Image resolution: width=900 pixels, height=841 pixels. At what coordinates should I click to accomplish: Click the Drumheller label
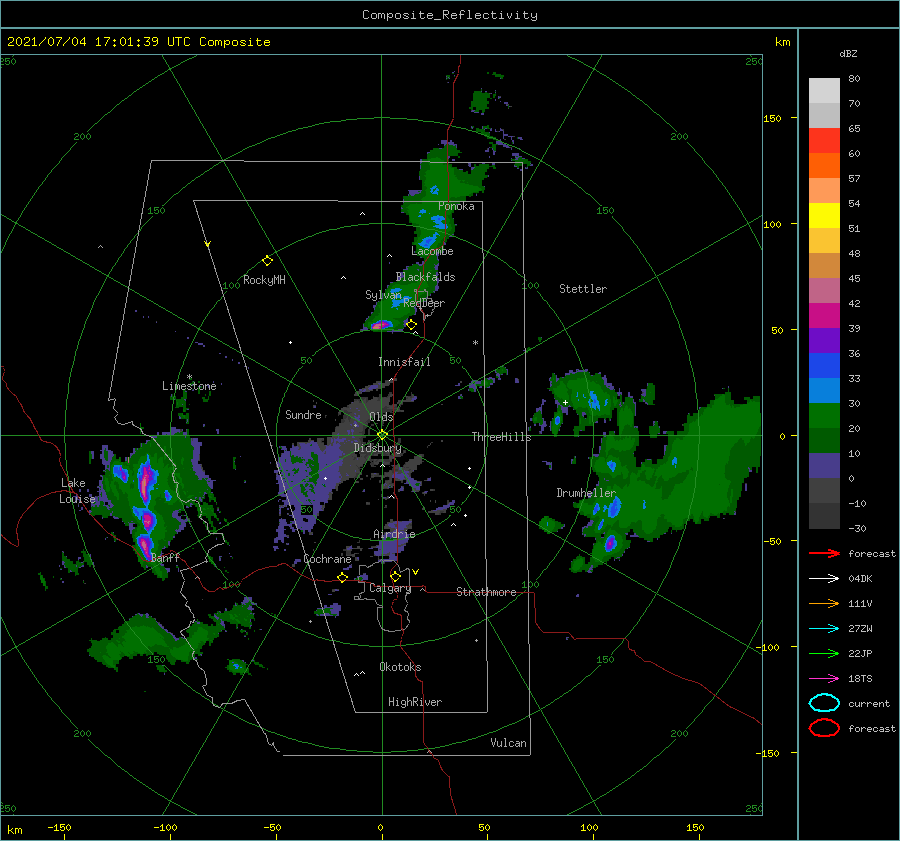[586, 493]
